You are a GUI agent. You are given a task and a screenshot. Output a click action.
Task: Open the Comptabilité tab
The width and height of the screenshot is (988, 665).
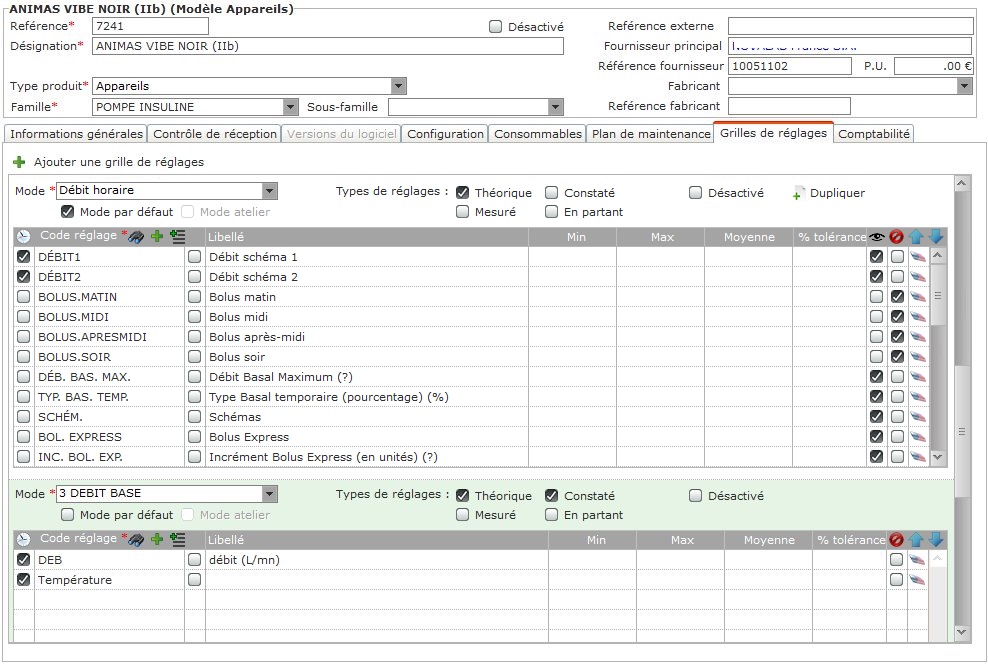coord(874,134)
